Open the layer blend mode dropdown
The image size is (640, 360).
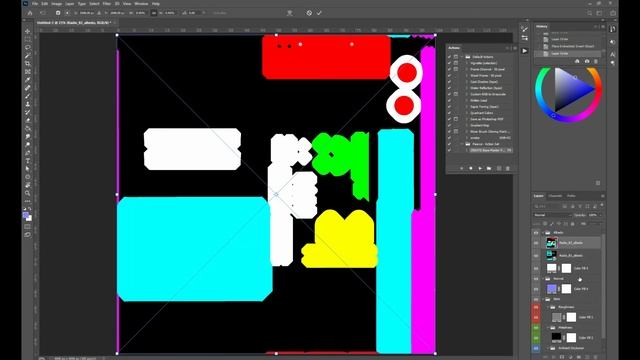coord(552,215)
